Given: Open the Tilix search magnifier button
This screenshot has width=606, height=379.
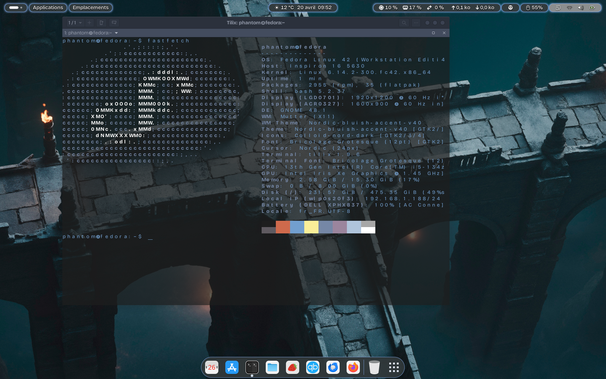Looking at the screenshot, I should [404, 23].
